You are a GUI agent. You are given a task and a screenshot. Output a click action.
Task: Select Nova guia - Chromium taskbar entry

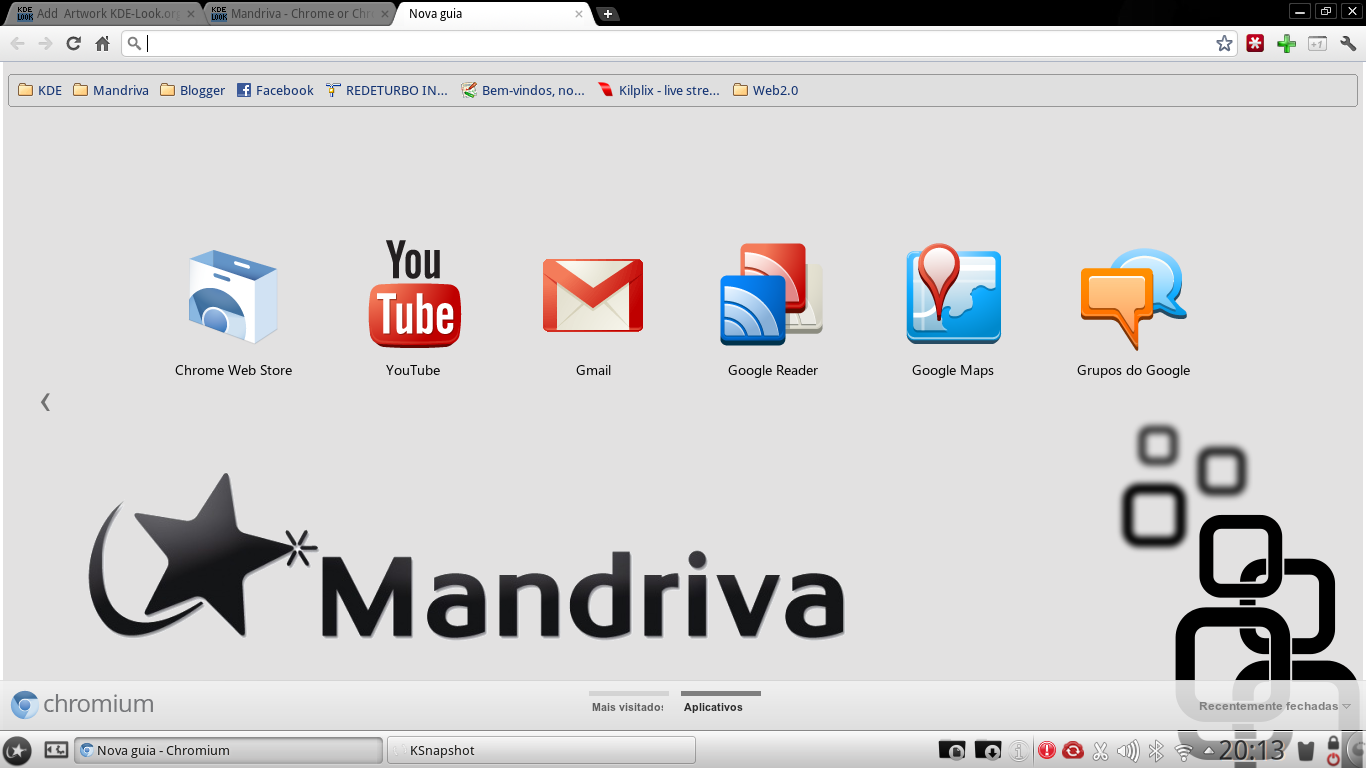229,750
